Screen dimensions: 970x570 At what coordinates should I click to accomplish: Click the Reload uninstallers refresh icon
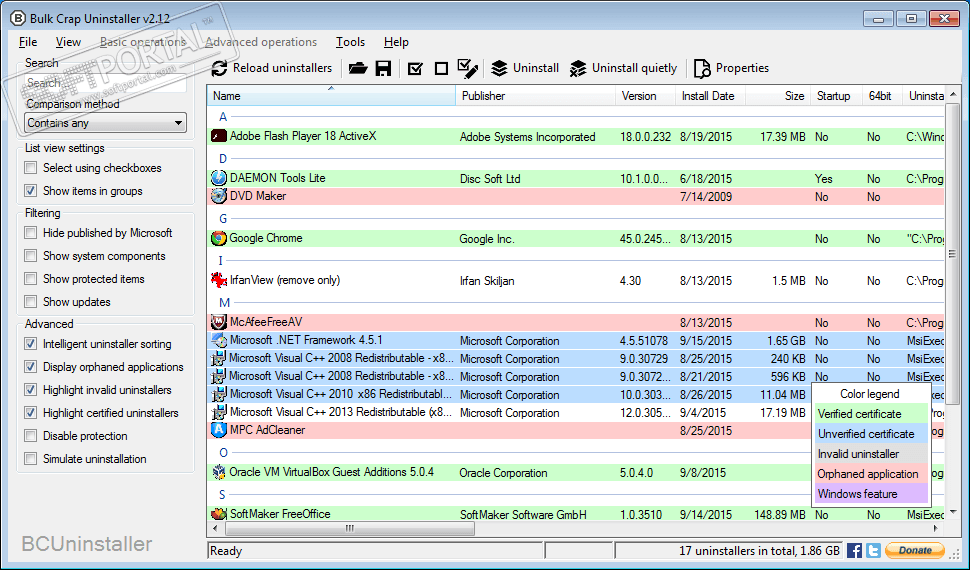point(219,68)
